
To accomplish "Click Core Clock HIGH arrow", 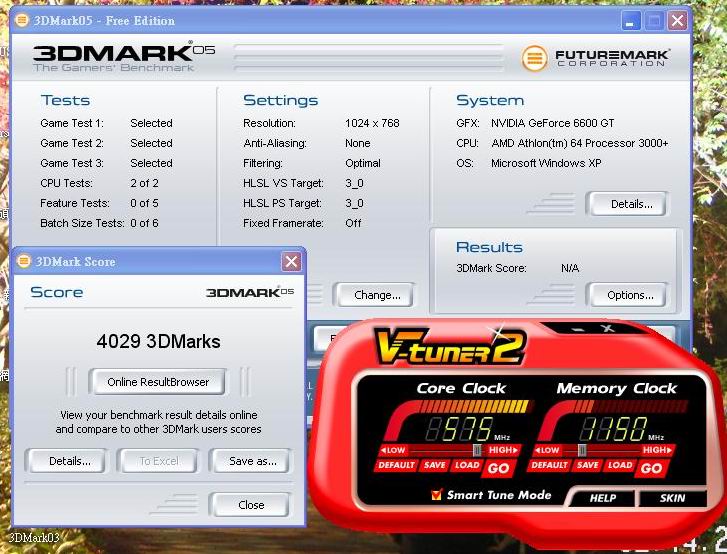I will (x=503, y=450).
